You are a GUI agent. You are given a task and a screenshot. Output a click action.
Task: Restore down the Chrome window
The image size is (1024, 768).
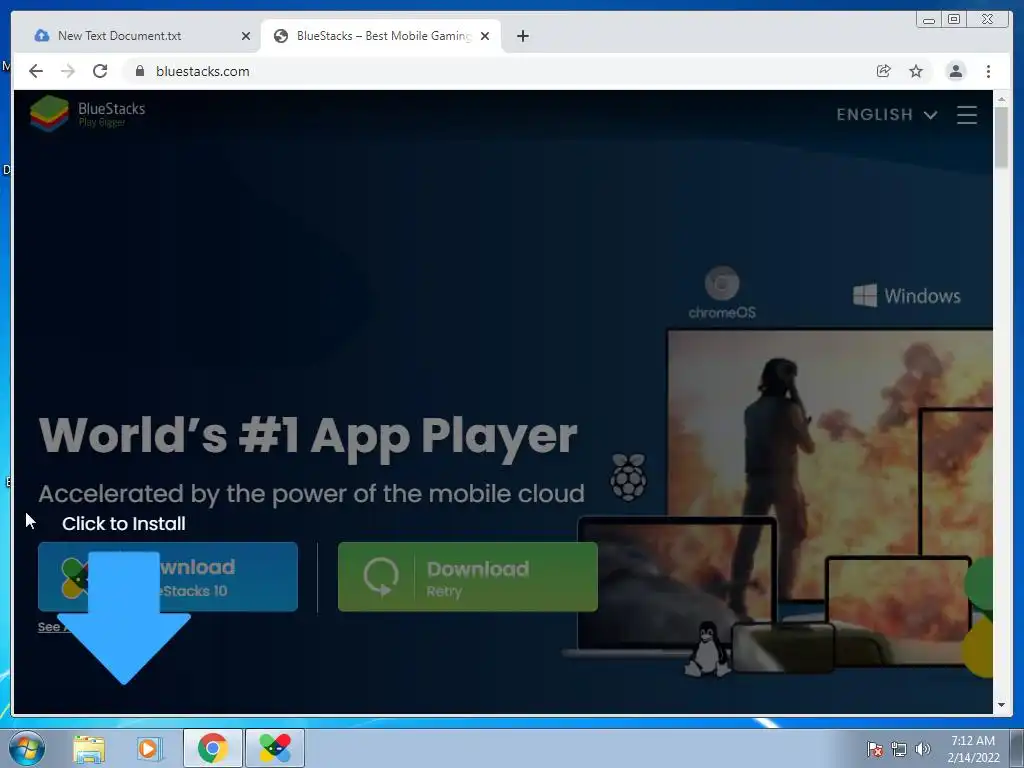coord(954,20)
